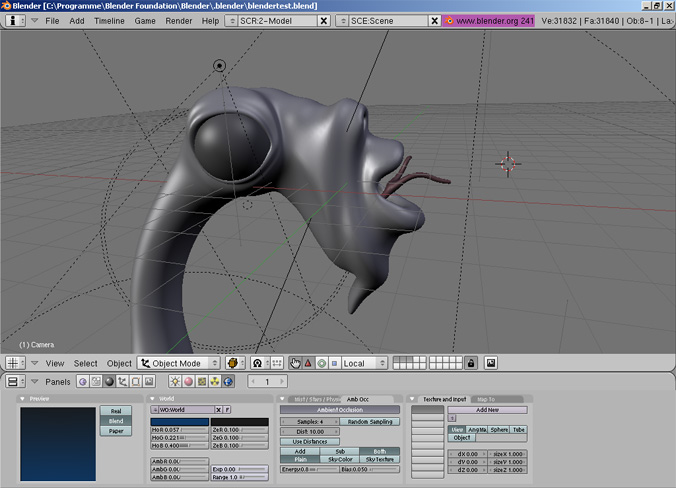Click the World preview thumbnail
This screenshot has width=676, height=488.
click(58, 444)
